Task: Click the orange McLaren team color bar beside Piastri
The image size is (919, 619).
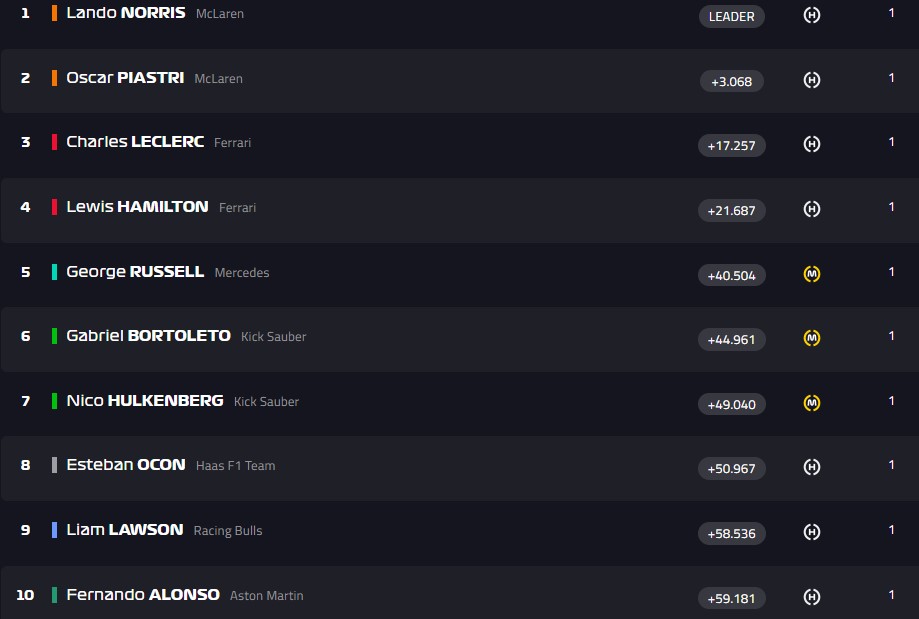Action: click(54, 78)
